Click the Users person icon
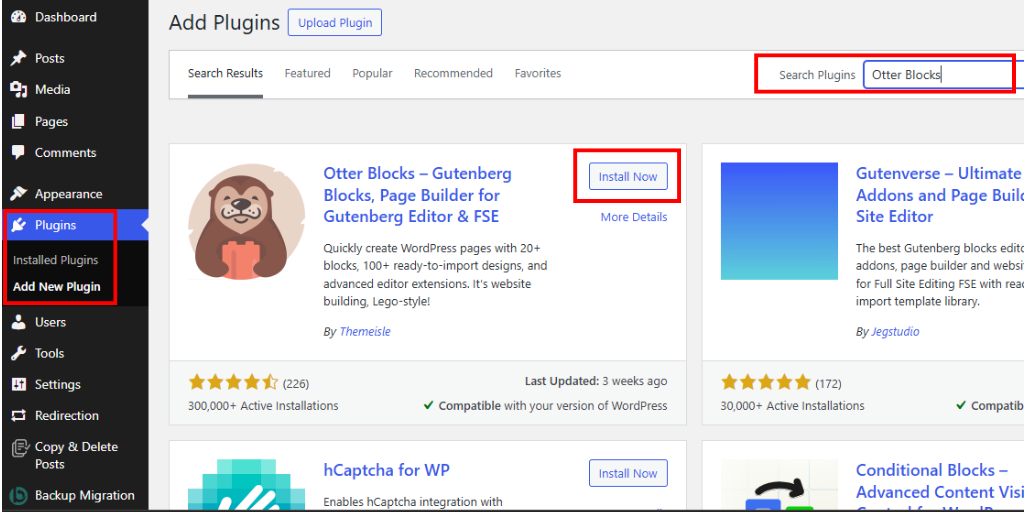 click(x=18, y=322)
